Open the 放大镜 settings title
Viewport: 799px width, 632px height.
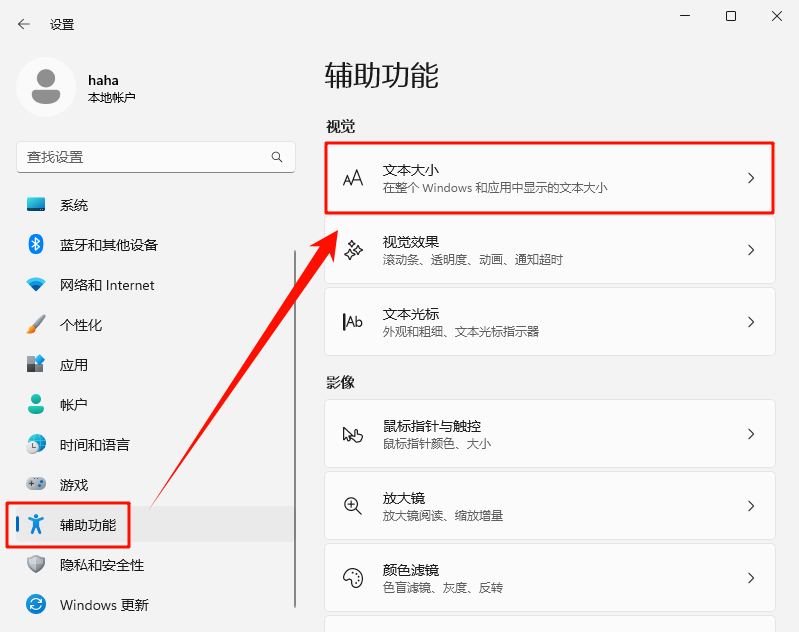(404, 498)
